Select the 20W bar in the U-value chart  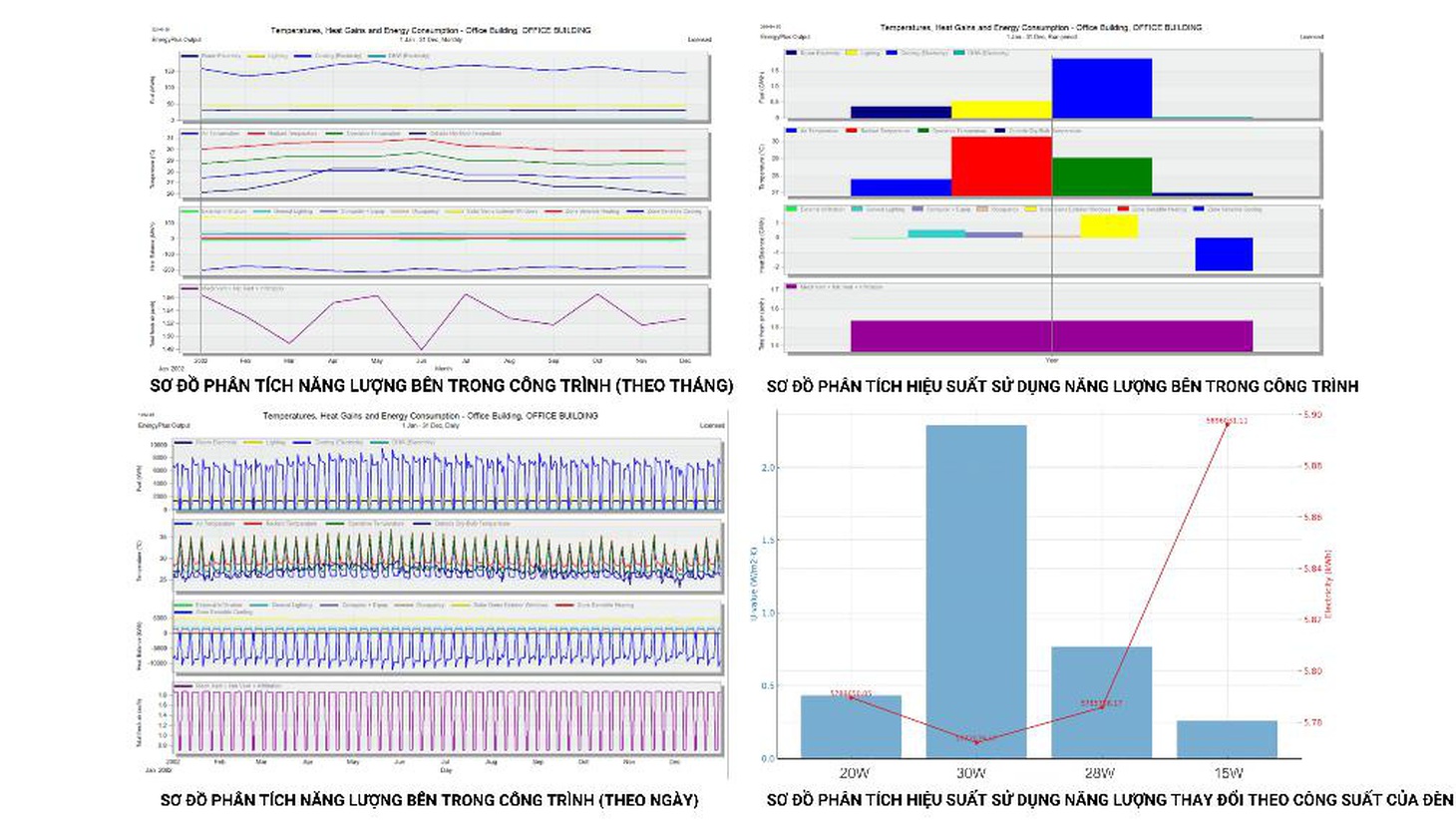tap(851, 726)
